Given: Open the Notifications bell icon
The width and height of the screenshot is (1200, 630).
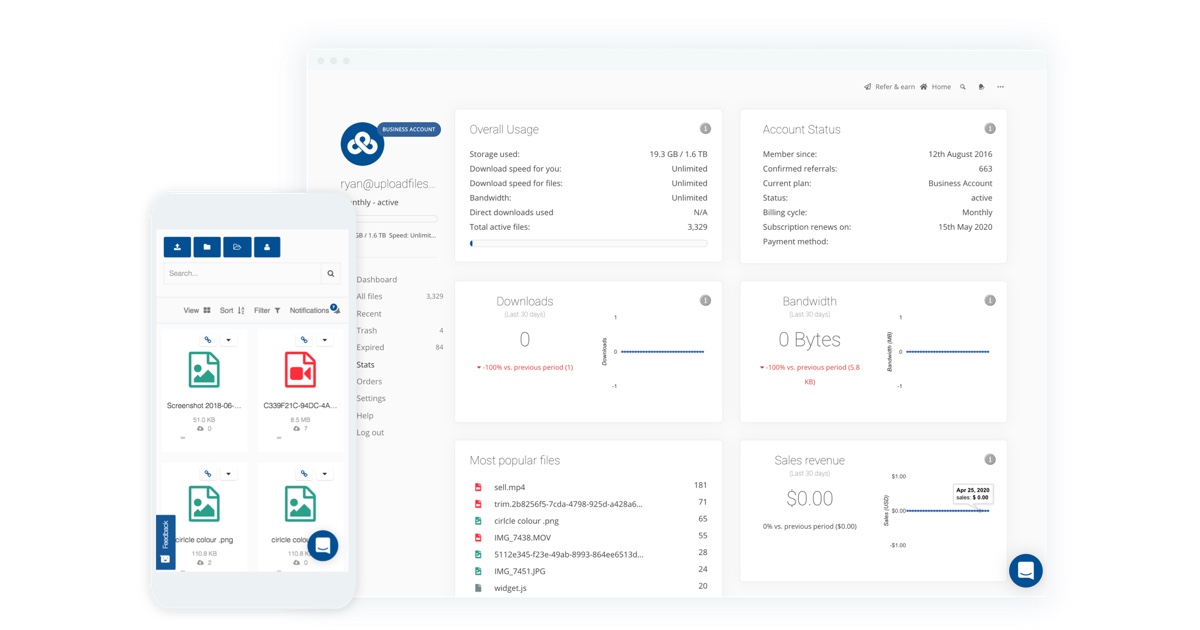Looking at the screenshot, I should click(x=333, y=309).
